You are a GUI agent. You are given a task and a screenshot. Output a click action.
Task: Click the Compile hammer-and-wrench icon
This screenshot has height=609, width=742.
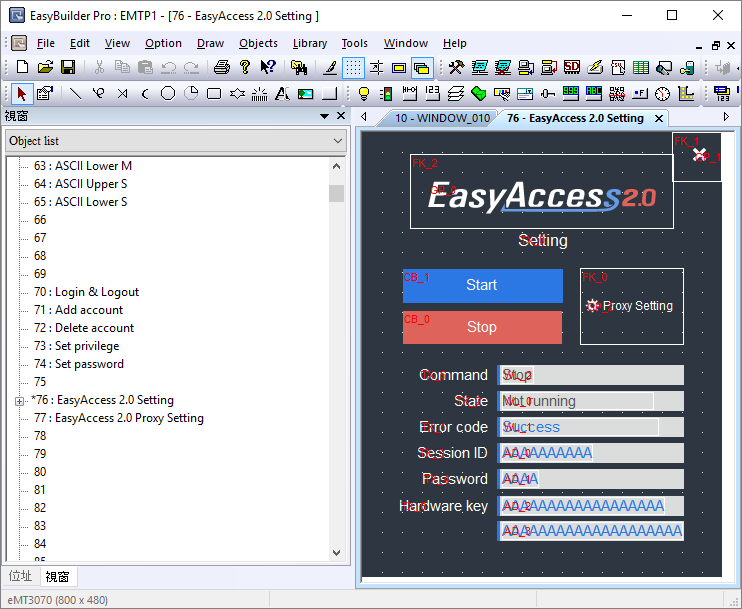coord(457,67)
